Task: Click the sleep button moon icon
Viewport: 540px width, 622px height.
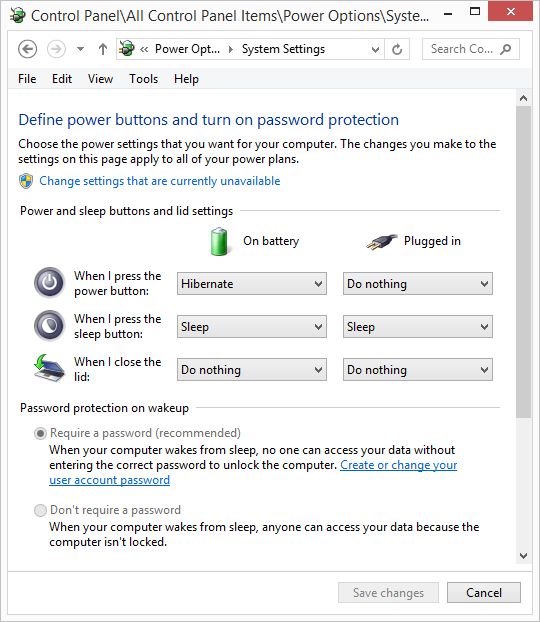Action: click(x=49, y=326)
